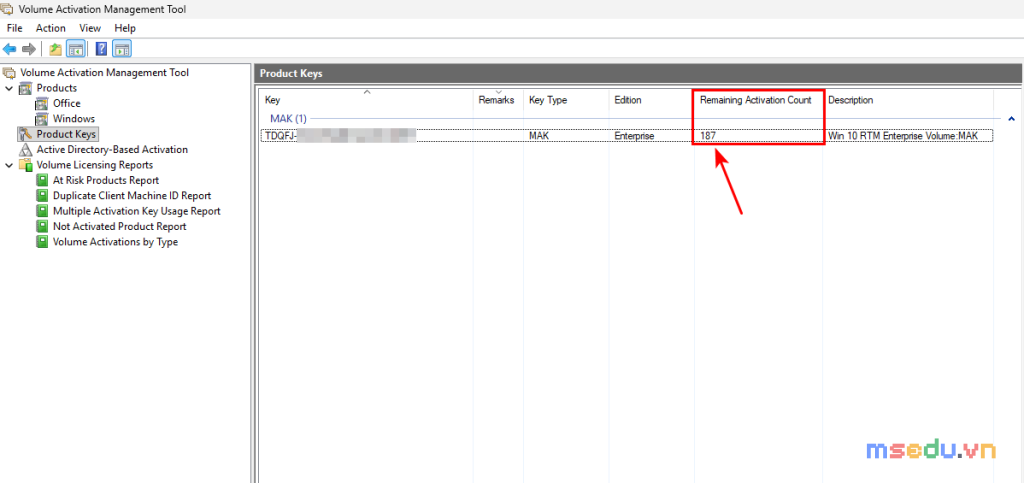Select the Volume Activation Management Tool root node
Viewport: 1024px width, 483px height.
(x=104, y=72)
